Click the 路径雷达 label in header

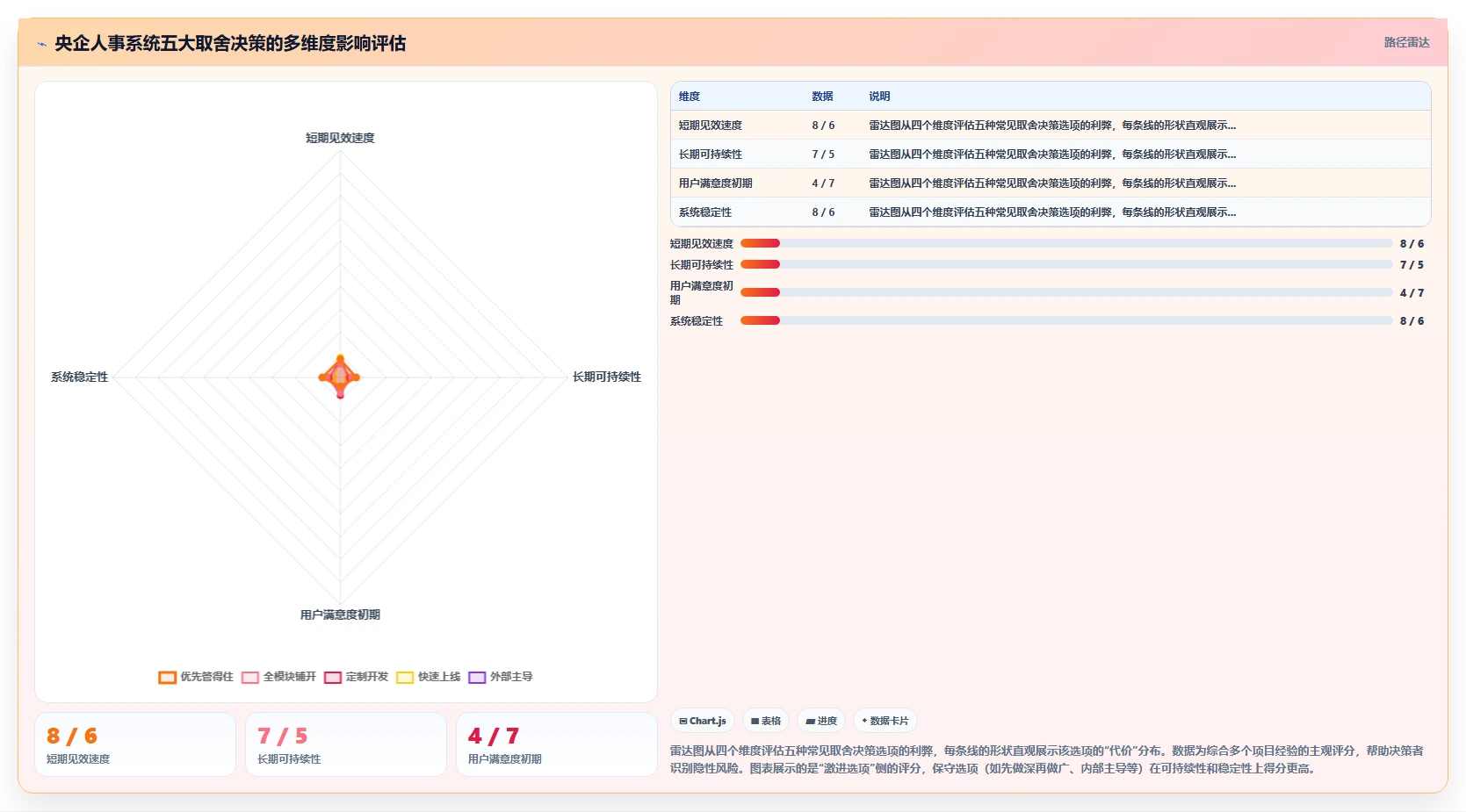[1407, 42]
